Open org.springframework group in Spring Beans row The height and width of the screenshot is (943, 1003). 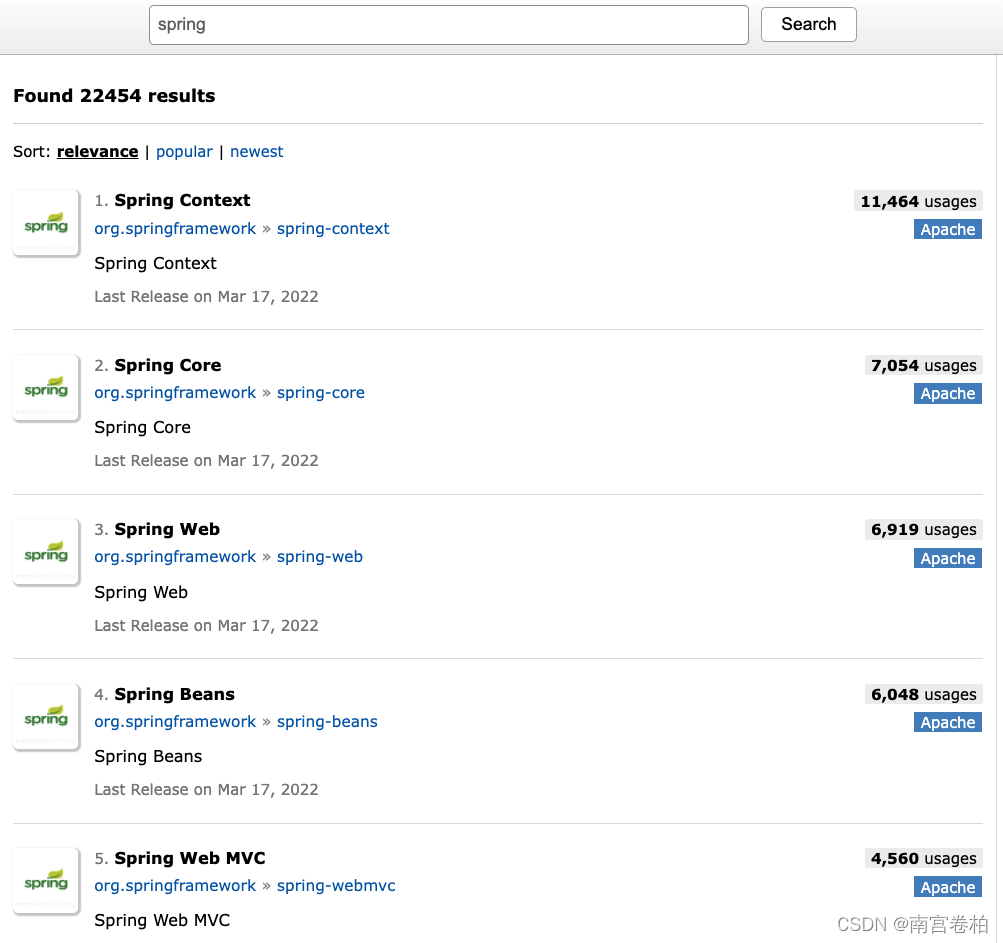tap(175, 722)
